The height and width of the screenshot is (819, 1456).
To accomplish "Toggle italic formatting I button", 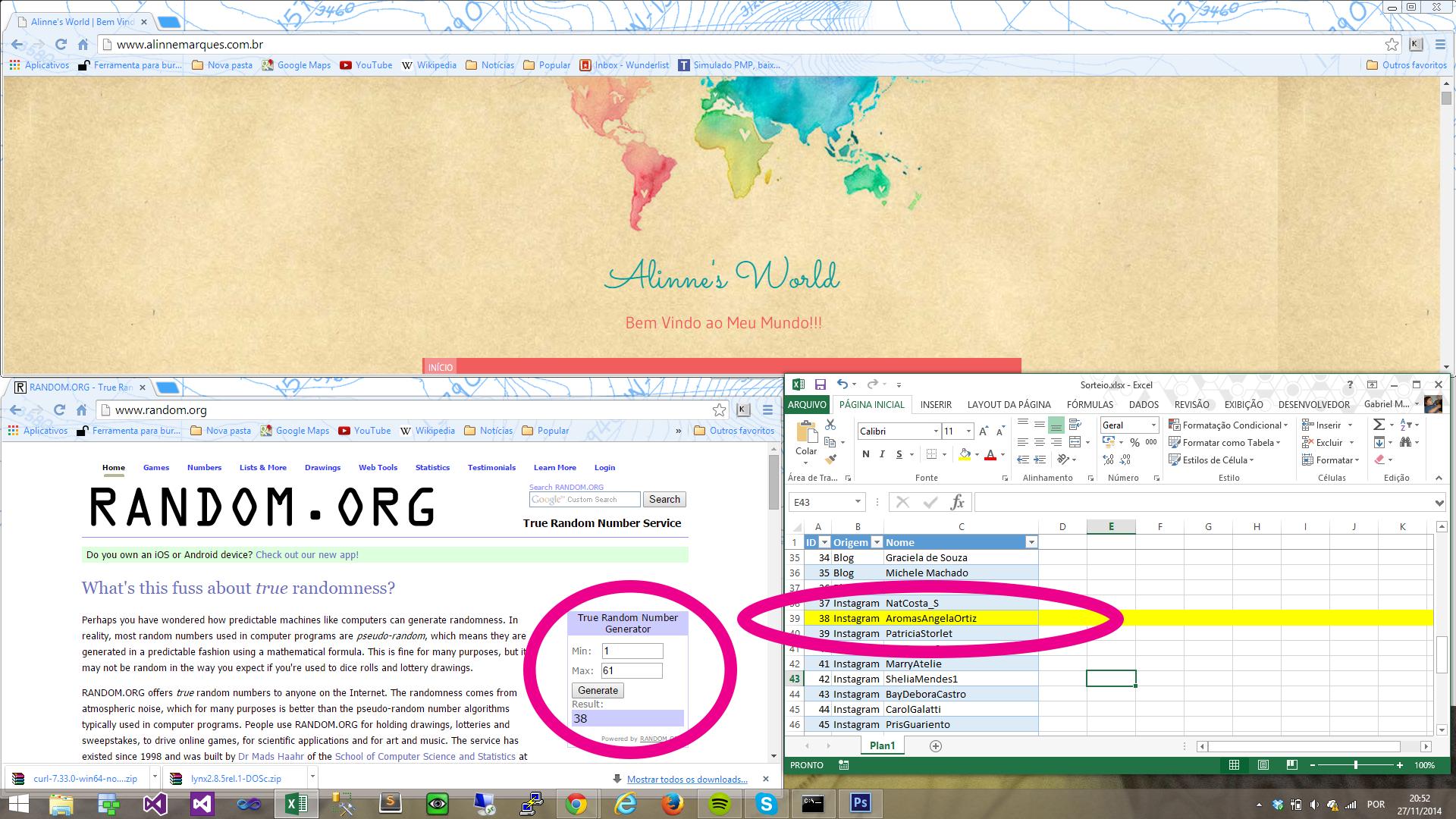I will (x=882, y=454).
